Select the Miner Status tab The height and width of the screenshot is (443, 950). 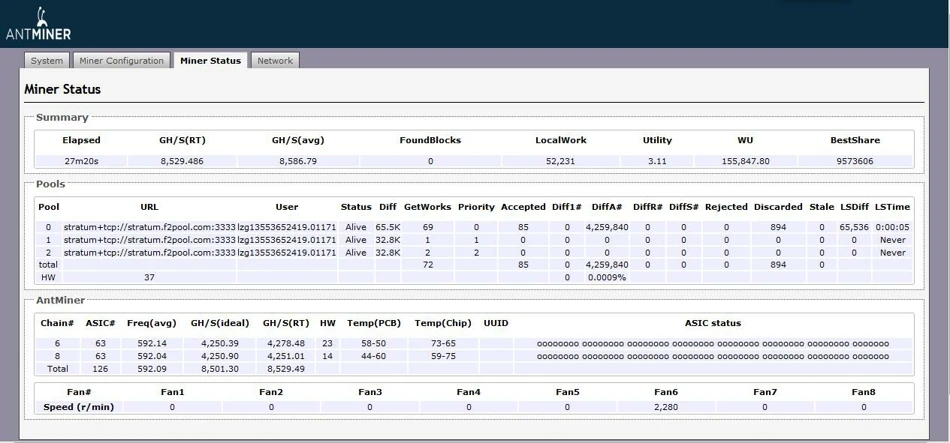click(210, 61)
